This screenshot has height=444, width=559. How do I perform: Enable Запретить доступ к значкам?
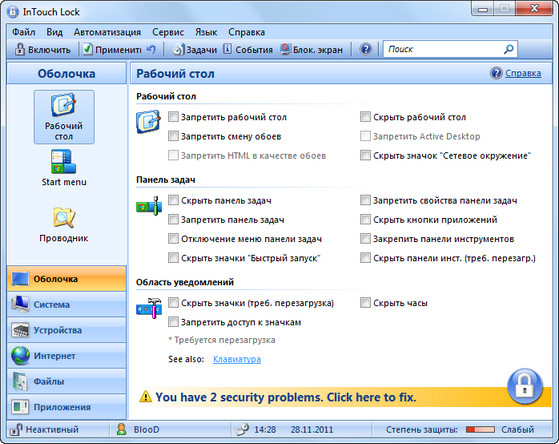173,322
